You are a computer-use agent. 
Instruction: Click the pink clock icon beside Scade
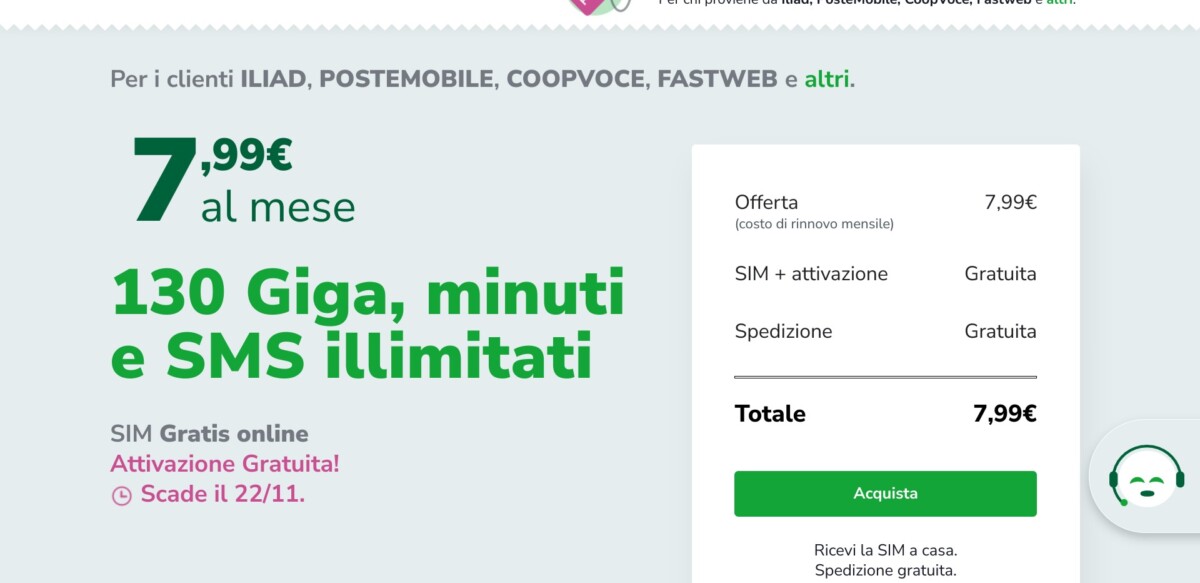point(121,495)
